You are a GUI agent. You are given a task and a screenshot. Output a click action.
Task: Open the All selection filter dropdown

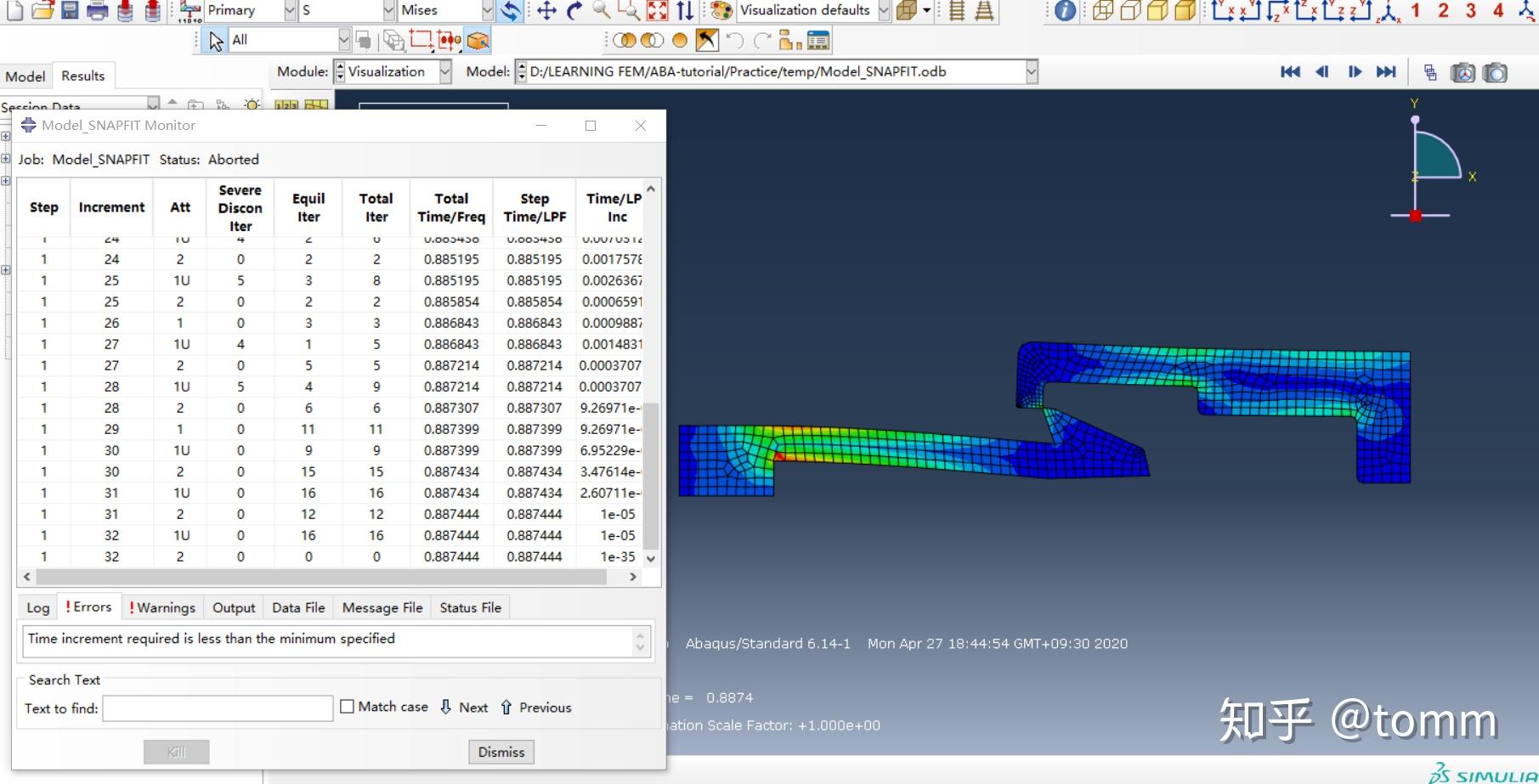pyautogui.click(x=344, y=40)
